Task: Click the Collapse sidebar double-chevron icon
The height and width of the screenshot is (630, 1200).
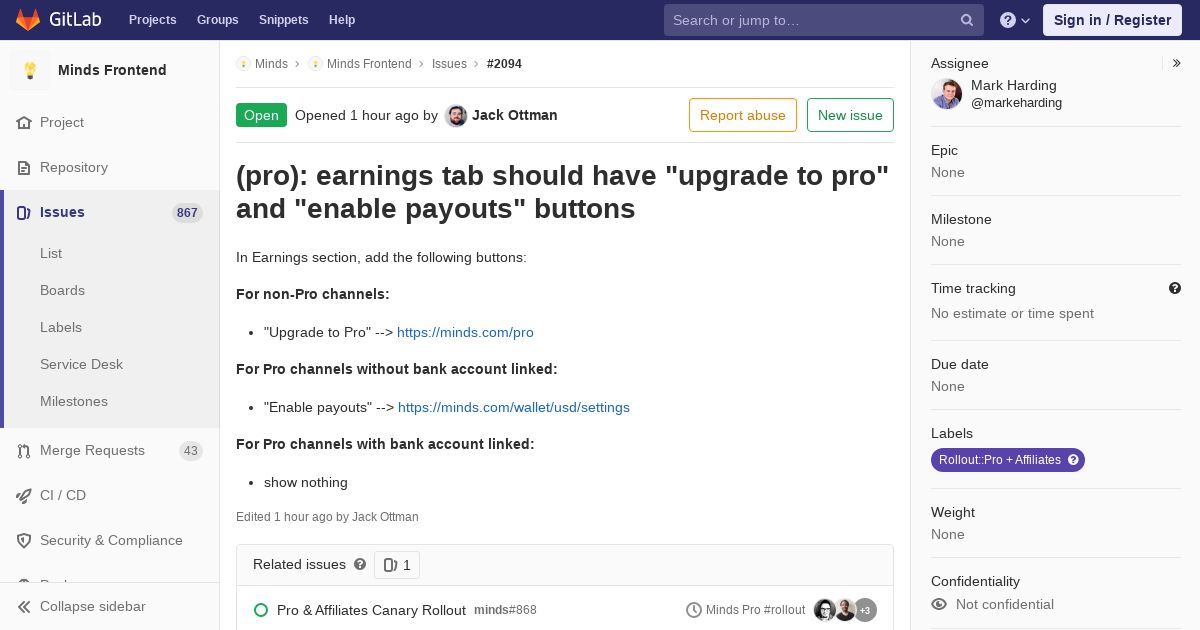Action: 24,607
